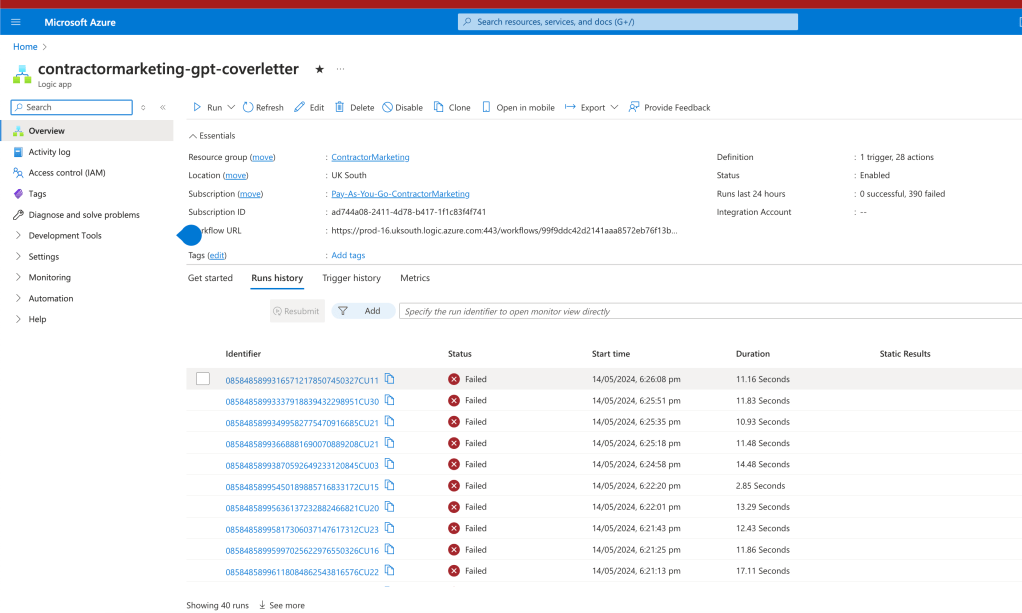Image resolution: width=1022 pixels, height=613 pixels.
Task: Click the Start time column header
Action: point(611,353)
